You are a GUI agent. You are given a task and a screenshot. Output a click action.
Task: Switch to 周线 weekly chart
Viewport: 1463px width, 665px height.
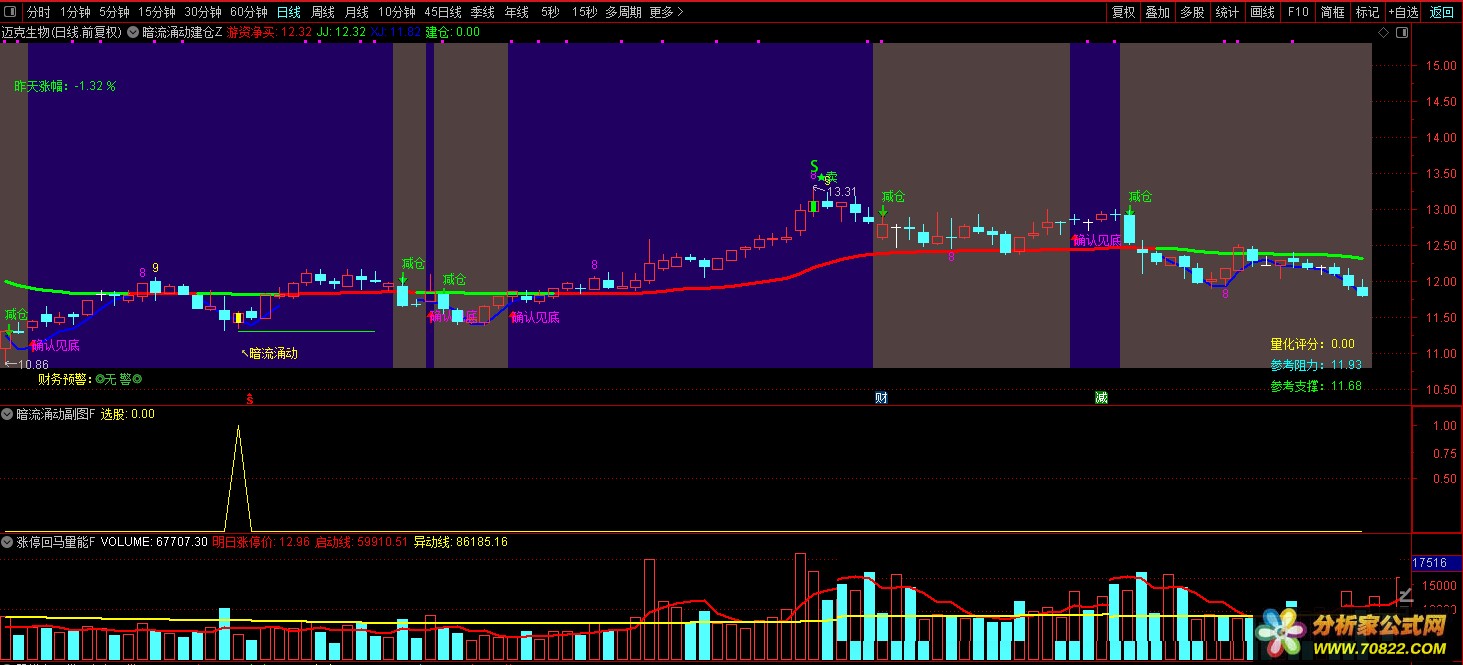click(x=322, y=12)
